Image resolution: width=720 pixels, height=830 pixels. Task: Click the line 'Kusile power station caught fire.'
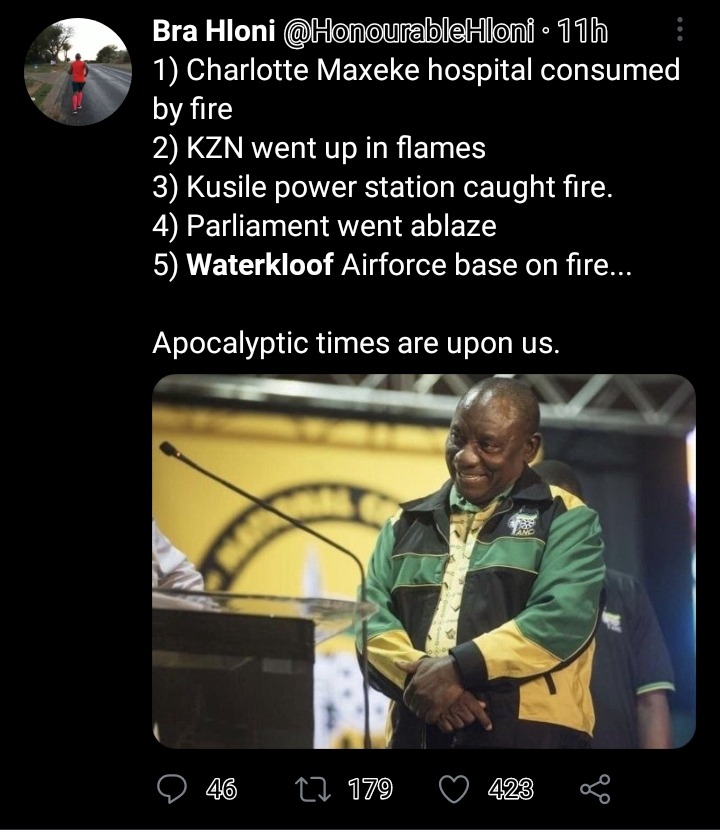[382, 187]
